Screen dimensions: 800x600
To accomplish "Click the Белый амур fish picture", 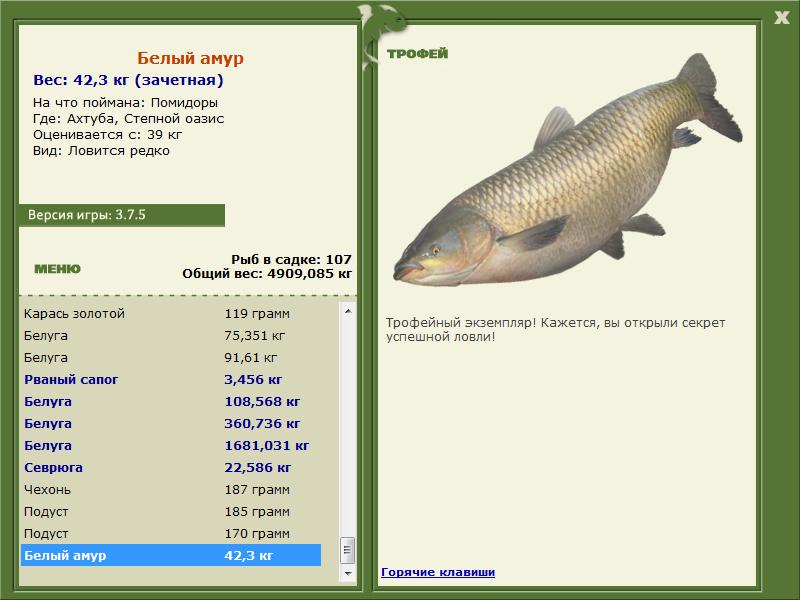I will (567, 171).
